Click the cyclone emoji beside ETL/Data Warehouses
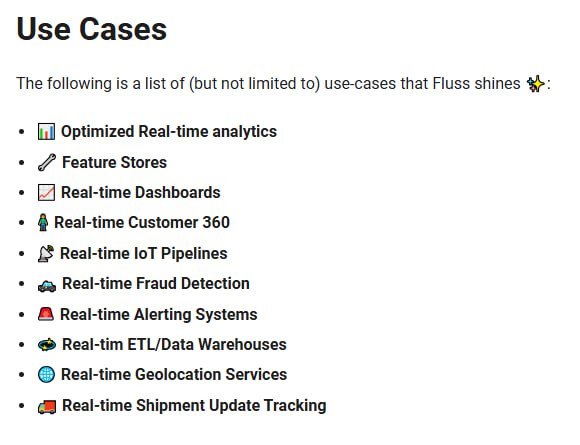Image resolution: width=580 pixels, height=445 pixels. [x=47, y=345]
